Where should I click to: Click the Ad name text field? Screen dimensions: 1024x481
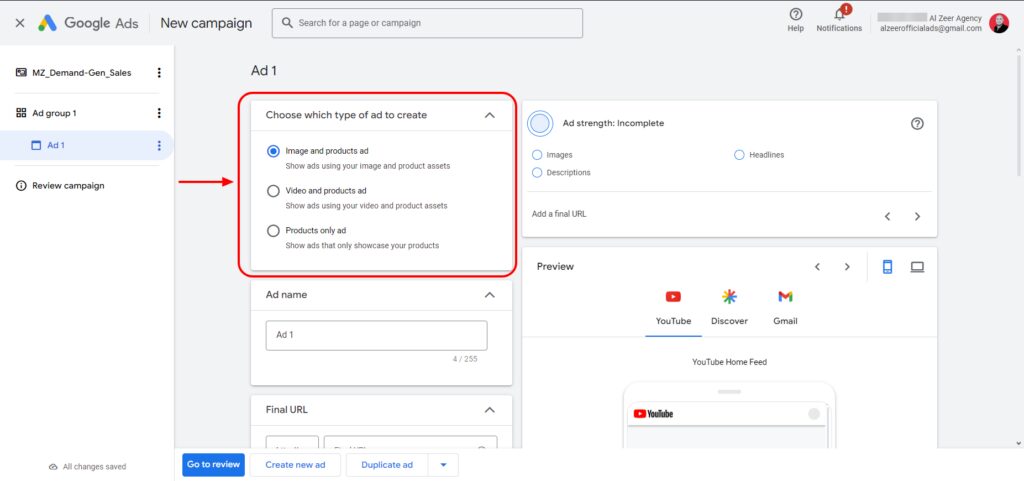(x=376, y=335)
